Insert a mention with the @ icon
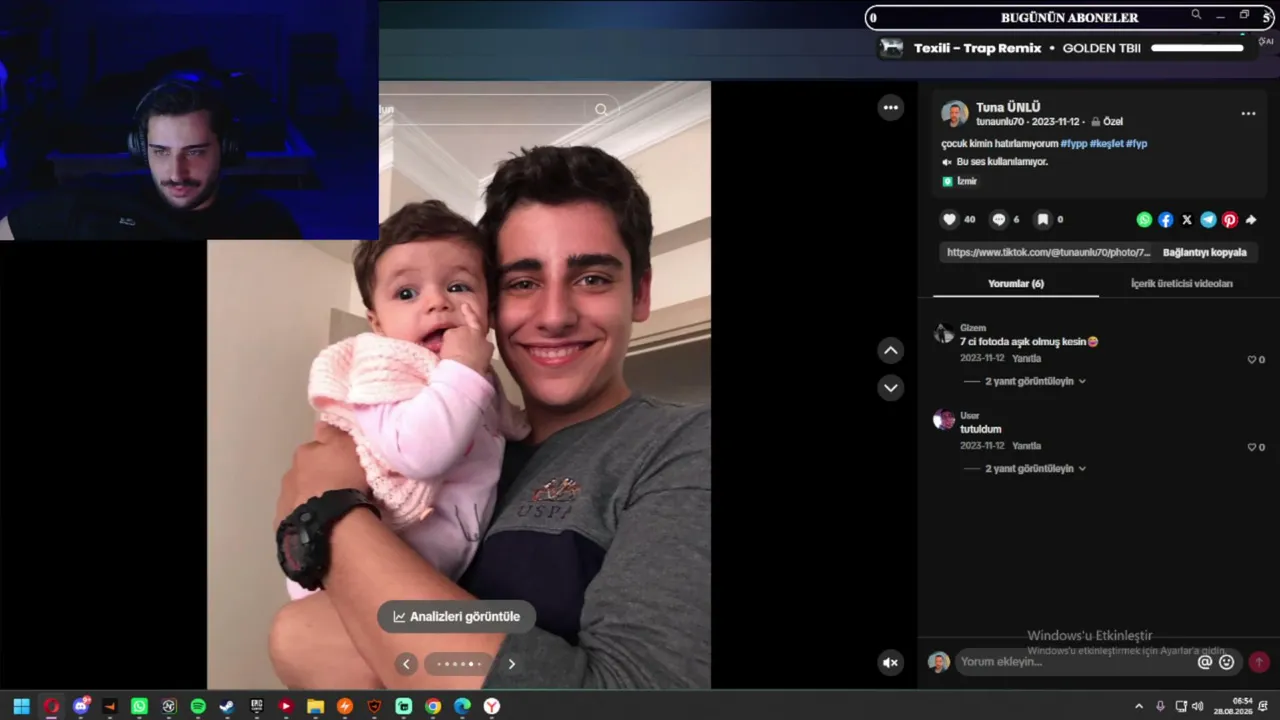 [x=1205, y=662]
